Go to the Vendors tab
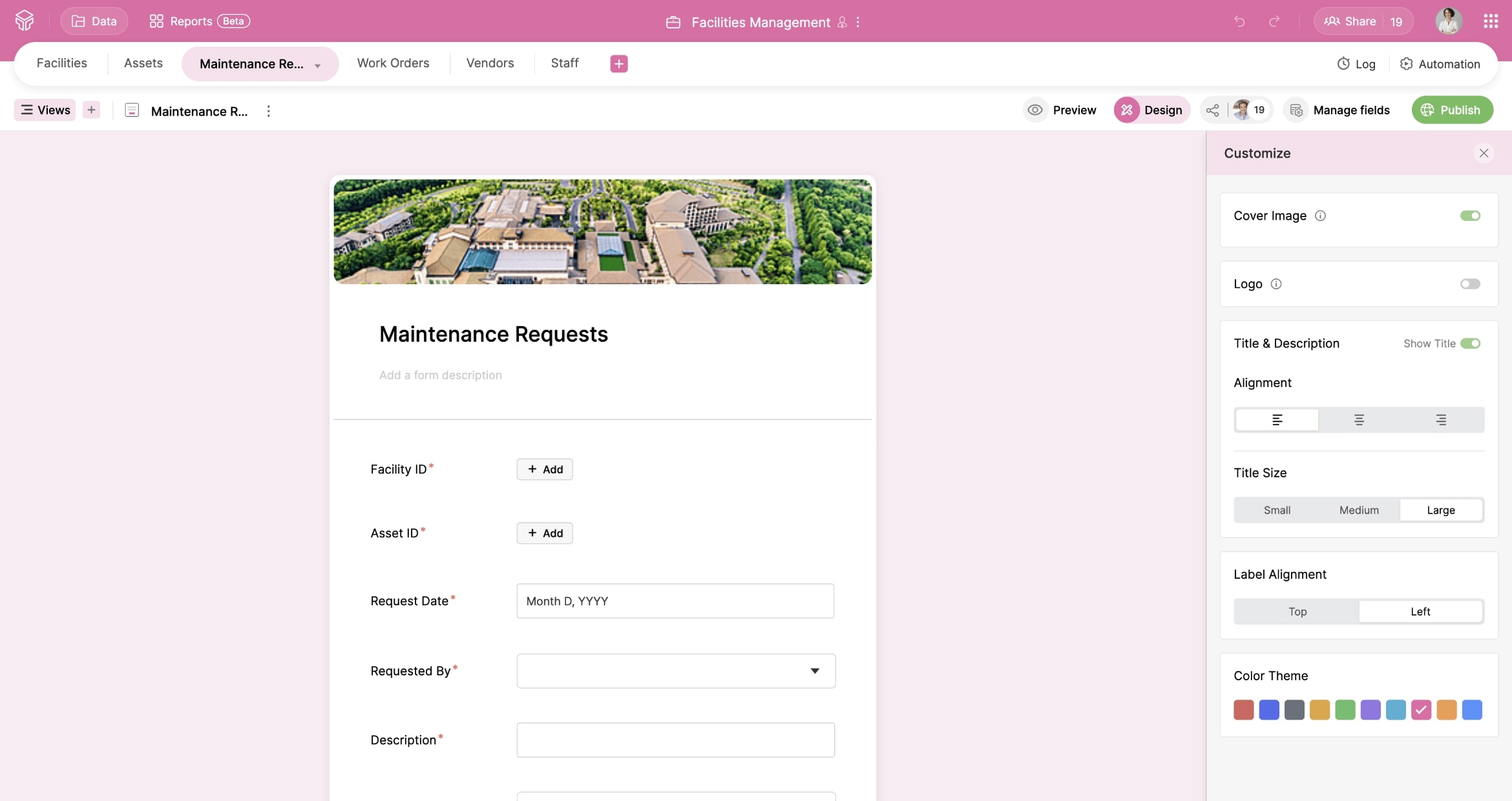Image resolution: width=1512 pixels, height=801 pixels. coord(490,63)
